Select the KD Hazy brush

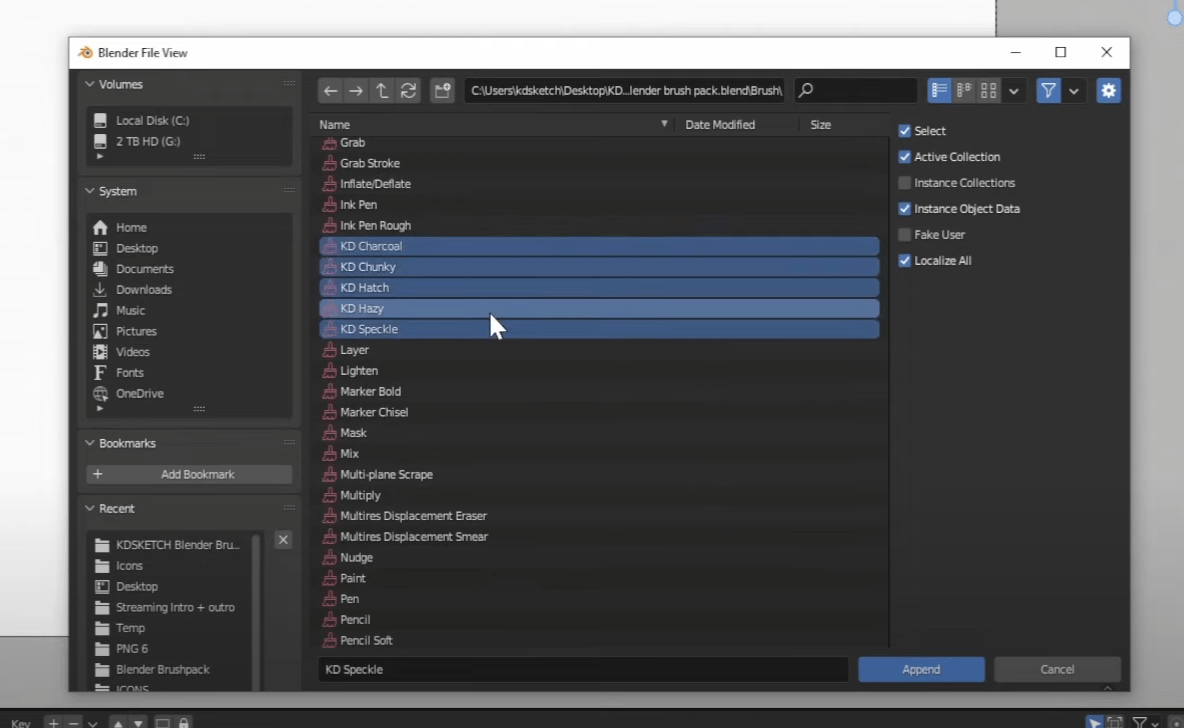pos(599,308)
